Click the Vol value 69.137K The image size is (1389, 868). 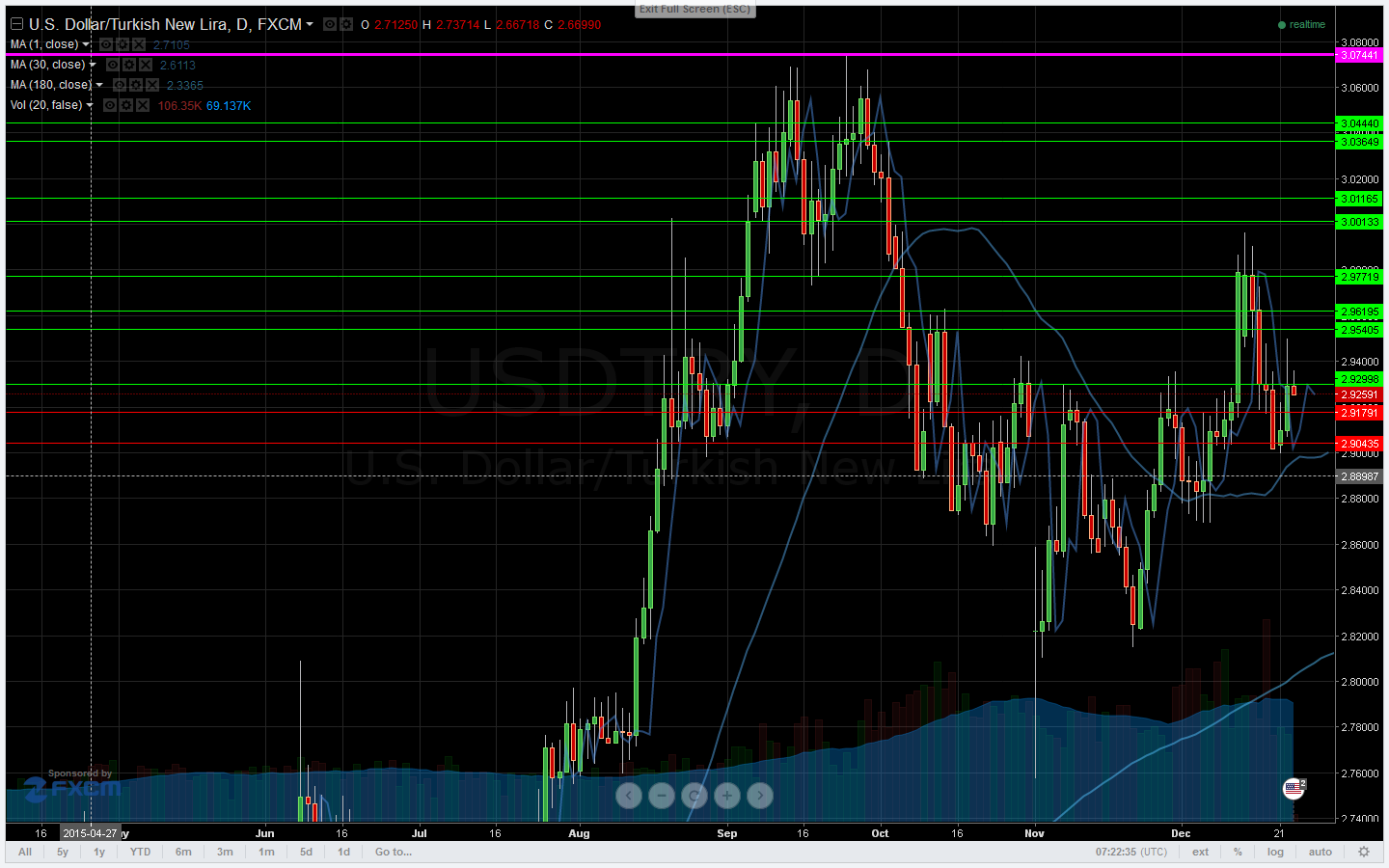click(229, 106)
